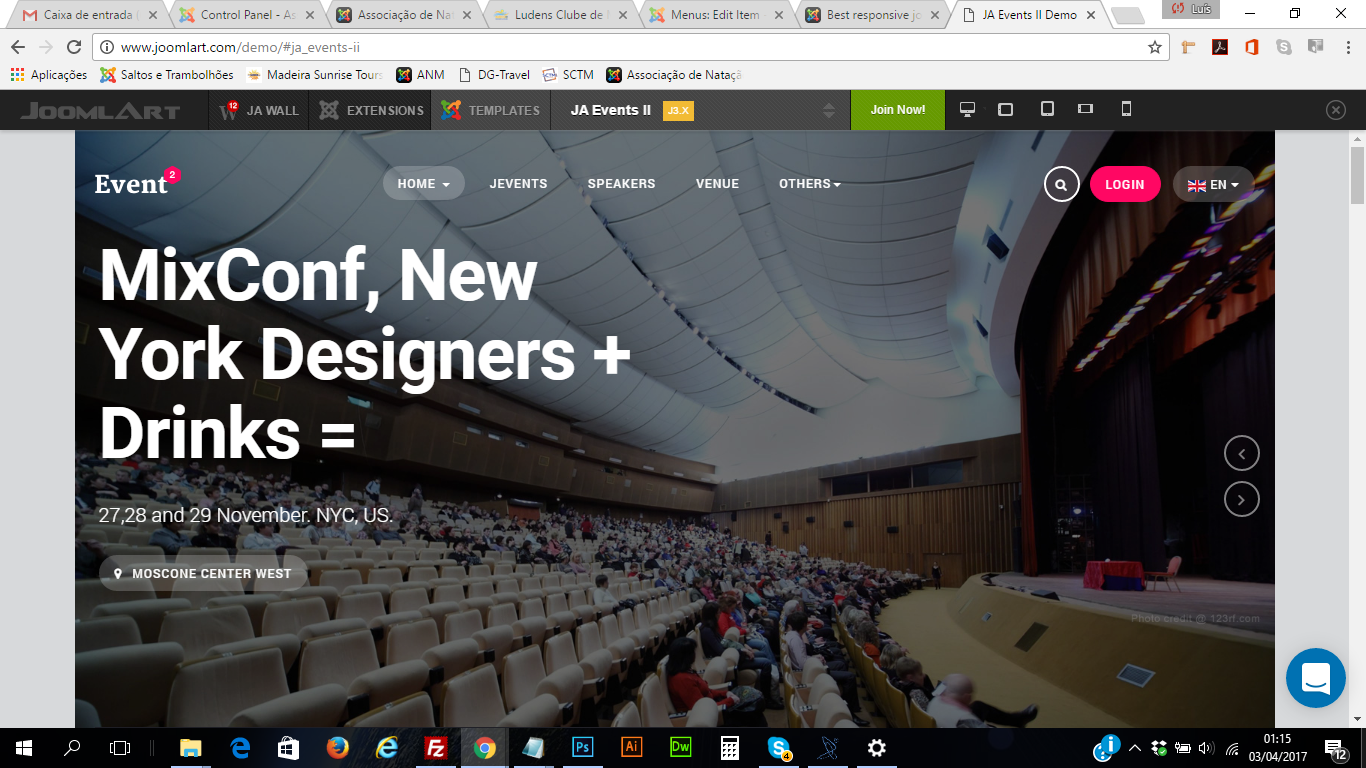This screenshot has height=768, width=1366.
Task: Open Firefox from the taskbar
Action: [x=337, y=747]
